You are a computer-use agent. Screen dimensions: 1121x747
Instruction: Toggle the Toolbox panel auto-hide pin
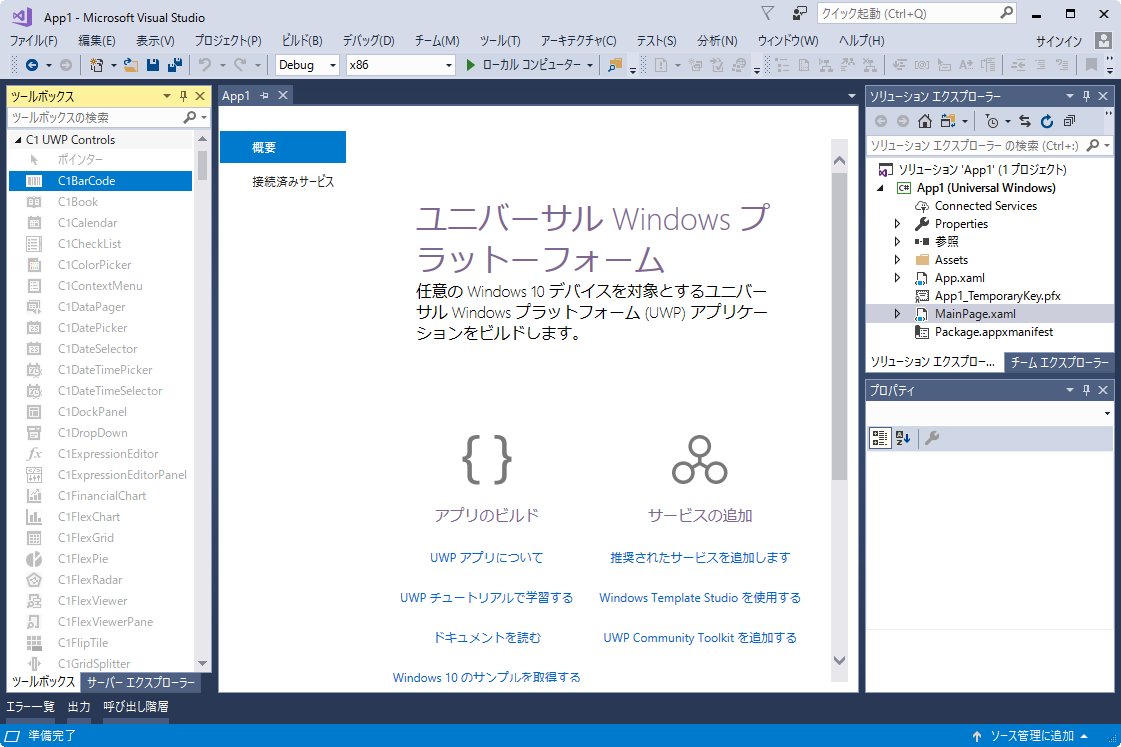tap(183, 96)
